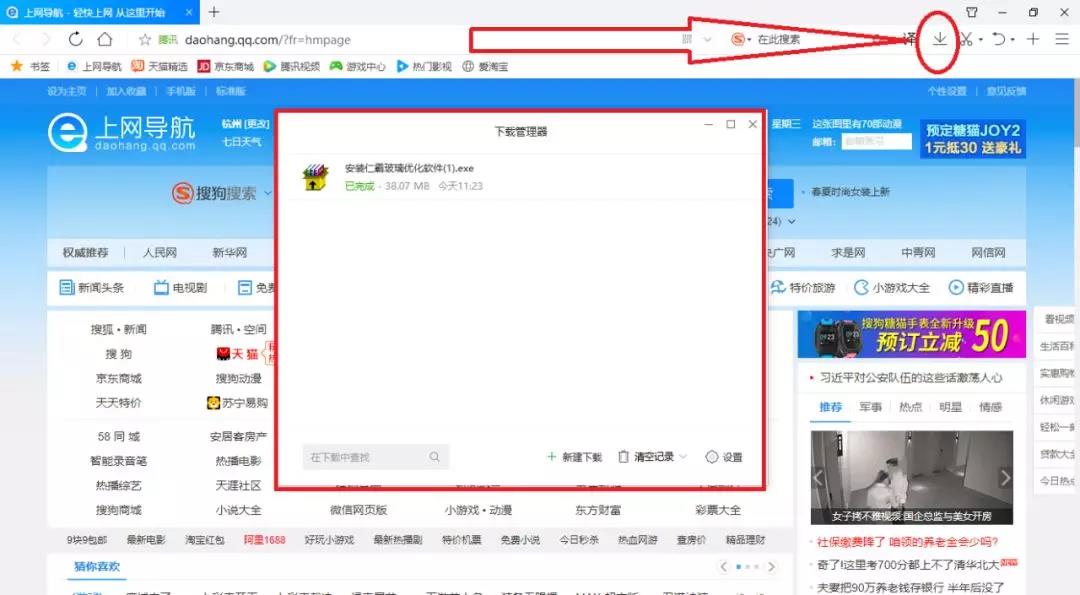This screenshot has height=595, width=1080.
Task: Open the browser's hamburger main menu
Action: (1062, 39)
